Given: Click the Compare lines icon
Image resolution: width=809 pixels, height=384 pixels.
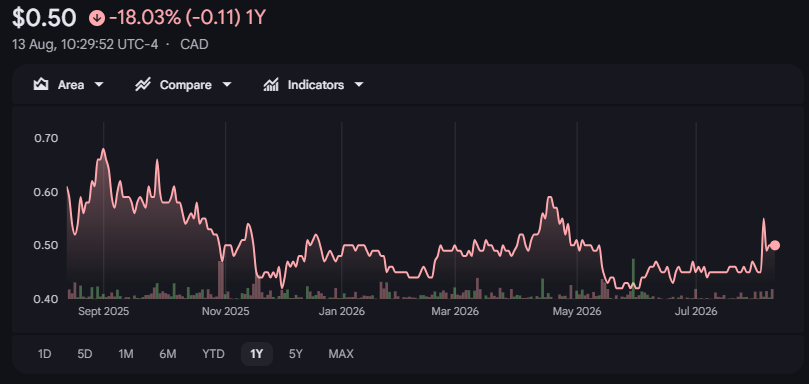Looking at the screenshot, I should point(142,85).
